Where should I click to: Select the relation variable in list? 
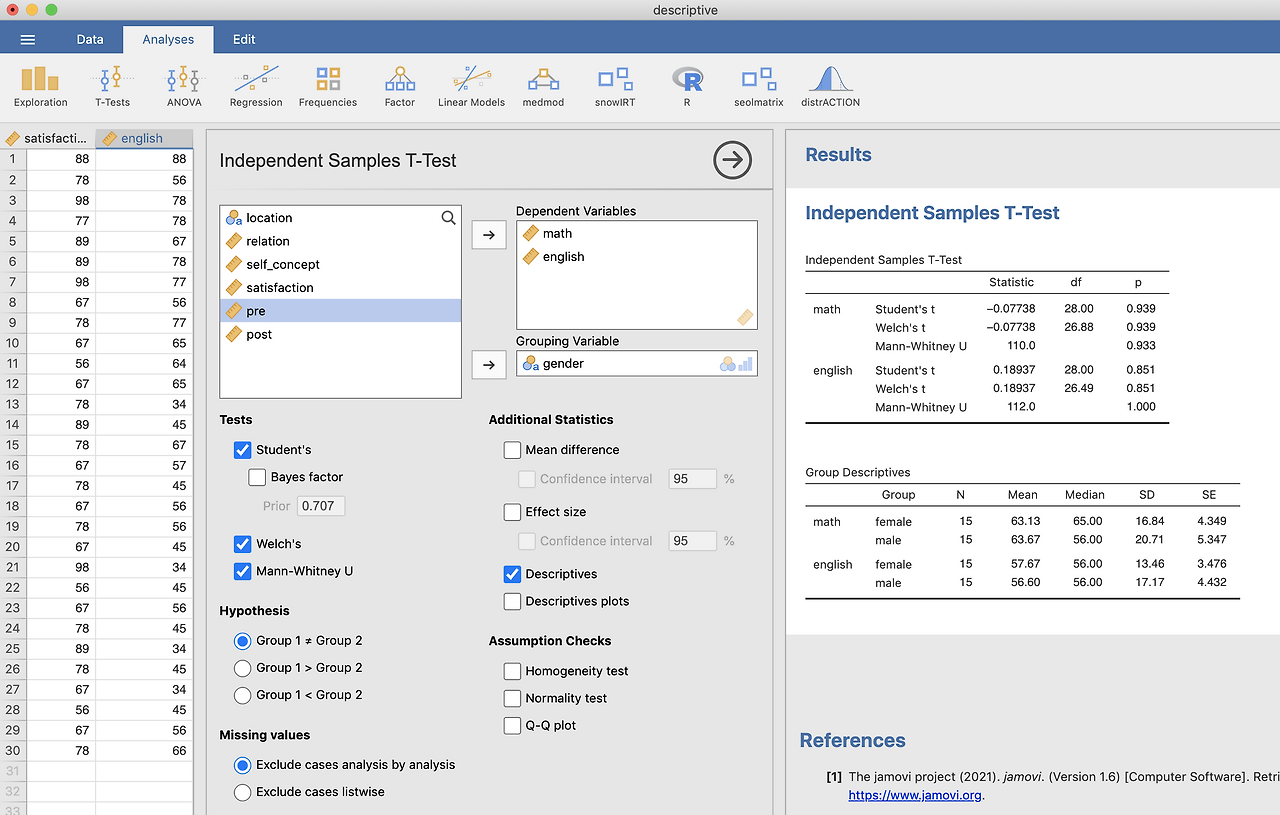tap(340, 241)
